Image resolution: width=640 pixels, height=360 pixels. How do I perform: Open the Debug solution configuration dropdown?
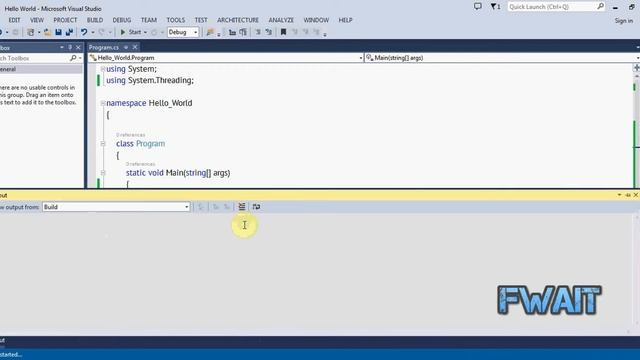point(183,32)
